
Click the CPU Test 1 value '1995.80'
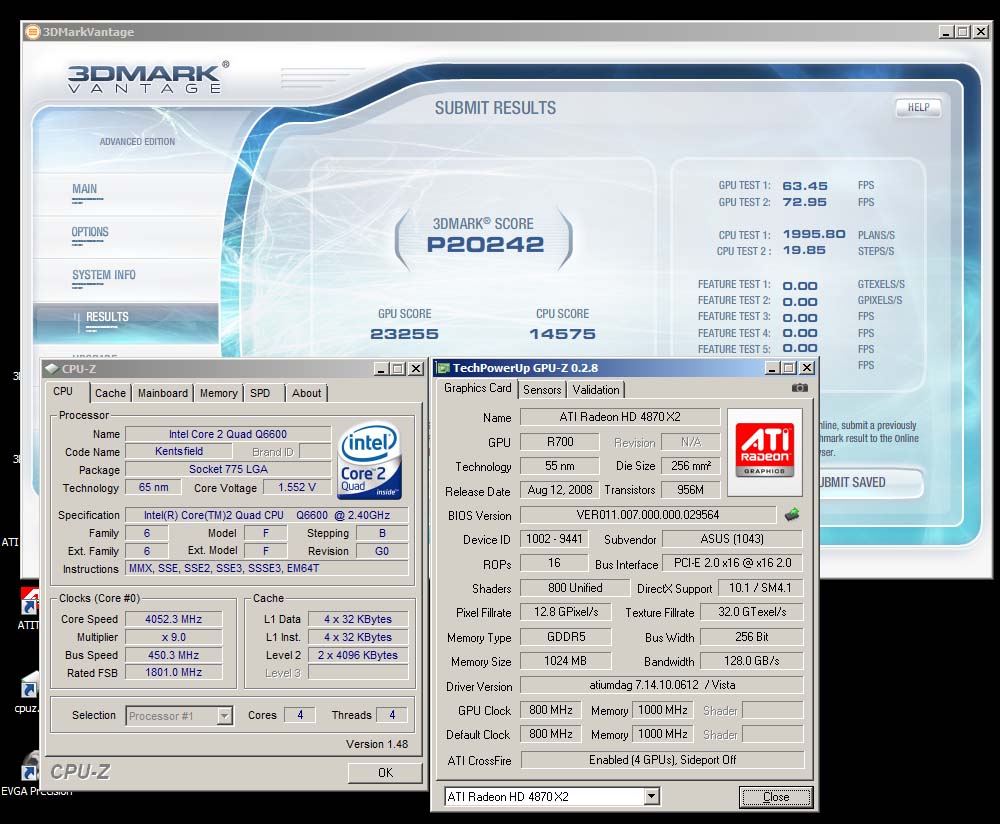[x=814, y=234]
